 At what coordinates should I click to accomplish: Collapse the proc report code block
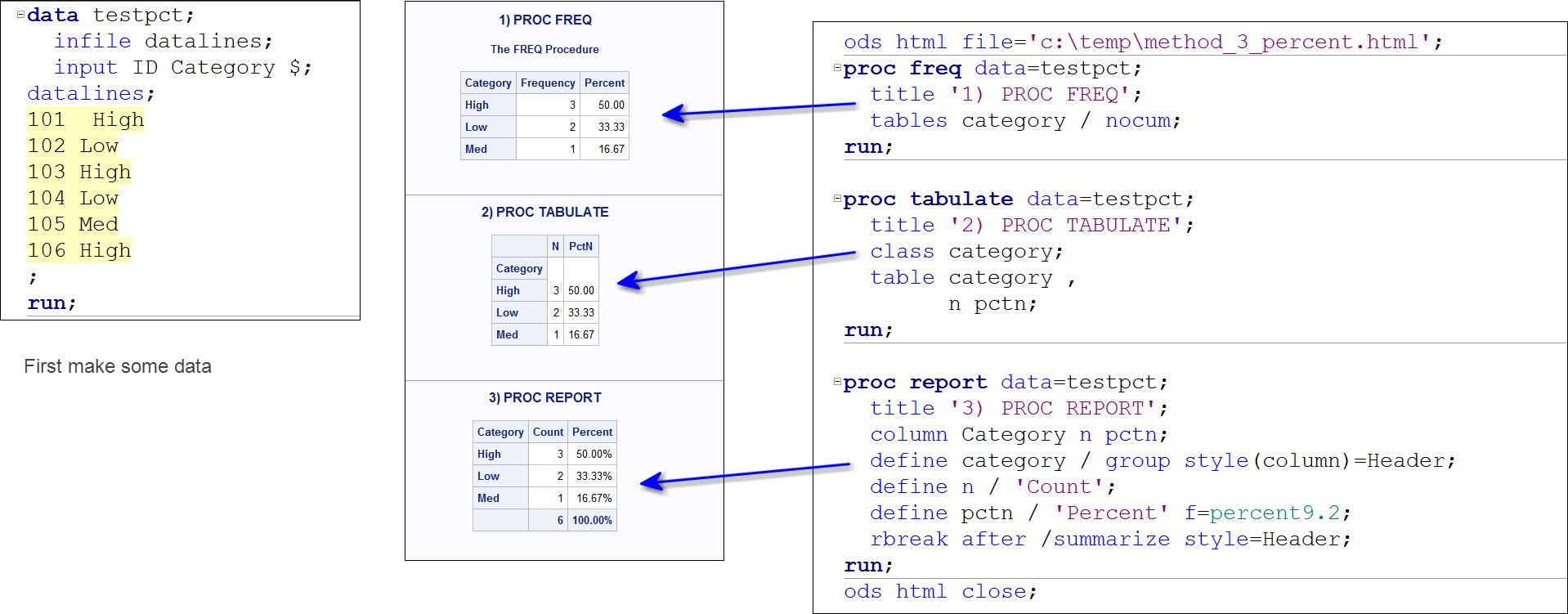coord(836,382)
